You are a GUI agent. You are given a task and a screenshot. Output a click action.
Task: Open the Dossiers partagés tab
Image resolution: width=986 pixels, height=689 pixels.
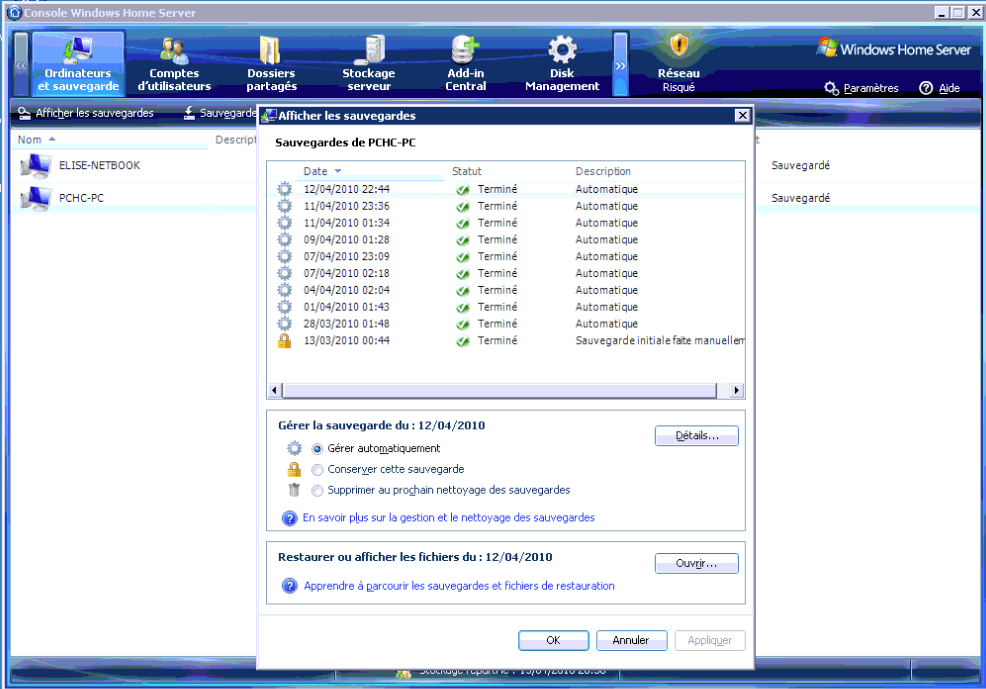click(x=271, y=63)
